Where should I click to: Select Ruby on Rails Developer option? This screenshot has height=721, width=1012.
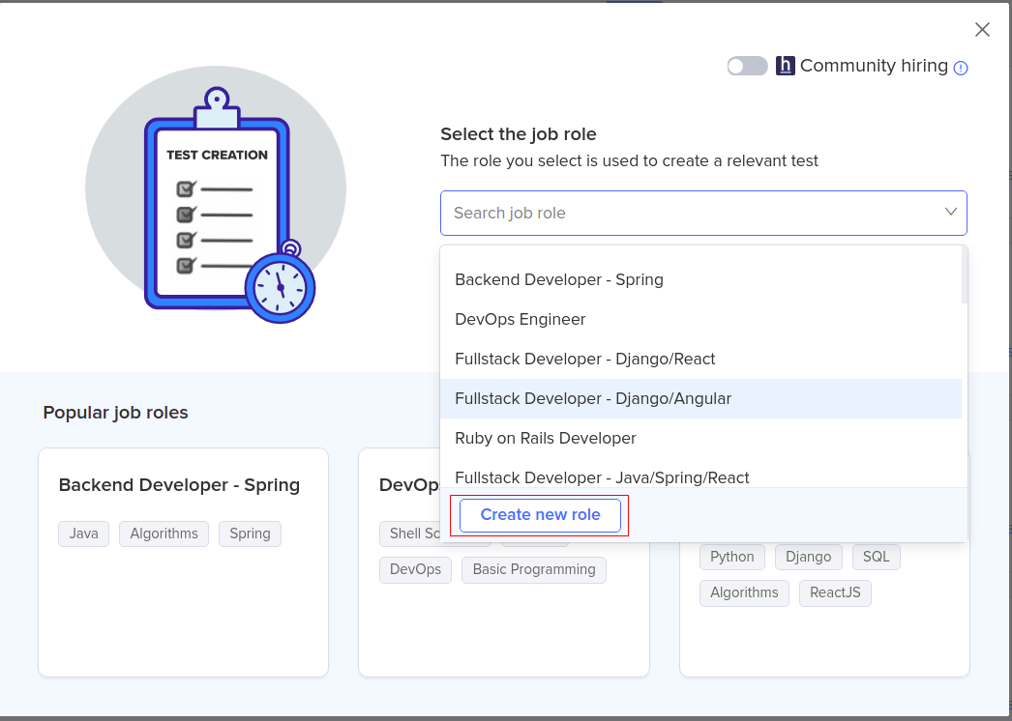coord(545,438)
